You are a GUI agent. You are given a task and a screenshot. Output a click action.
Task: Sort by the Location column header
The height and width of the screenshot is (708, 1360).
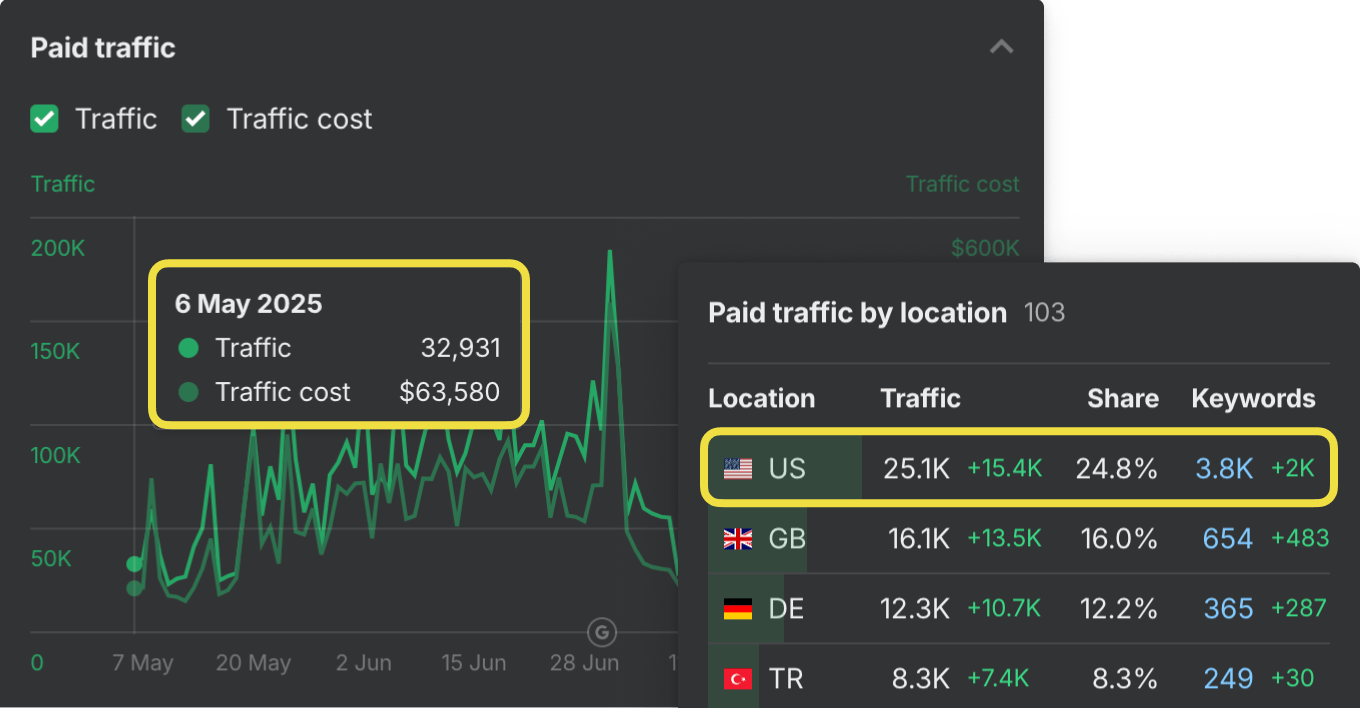tap(761, 398)
